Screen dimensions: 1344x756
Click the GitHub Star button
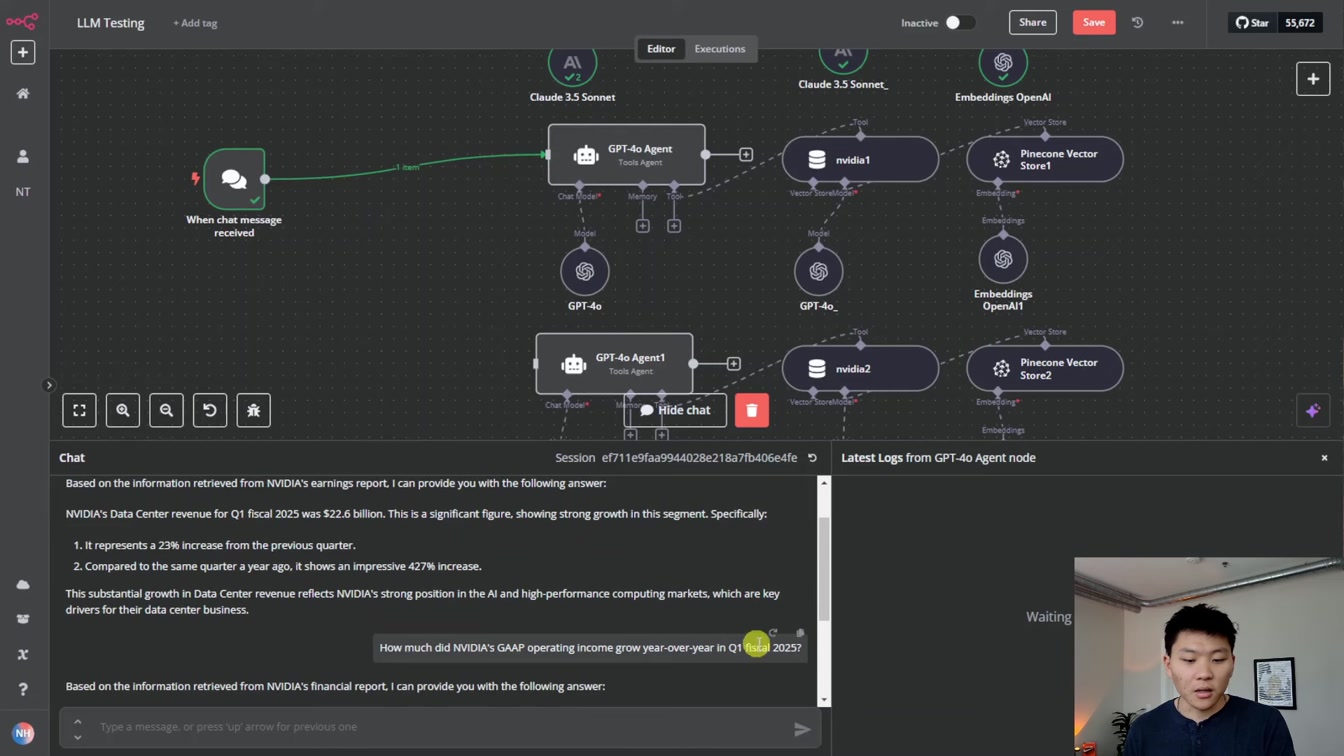tap(1252, 22)
